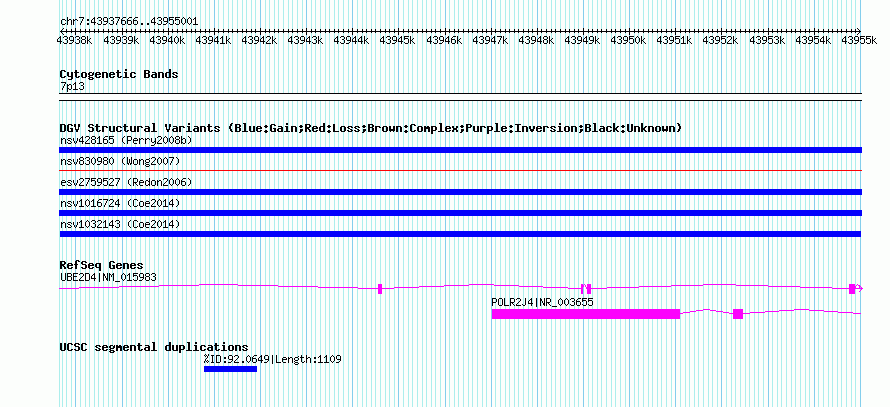Select the large POLR2J4 exon block
Screen dimensions: 890x407
pyautogui.click(x=586, y=314)
